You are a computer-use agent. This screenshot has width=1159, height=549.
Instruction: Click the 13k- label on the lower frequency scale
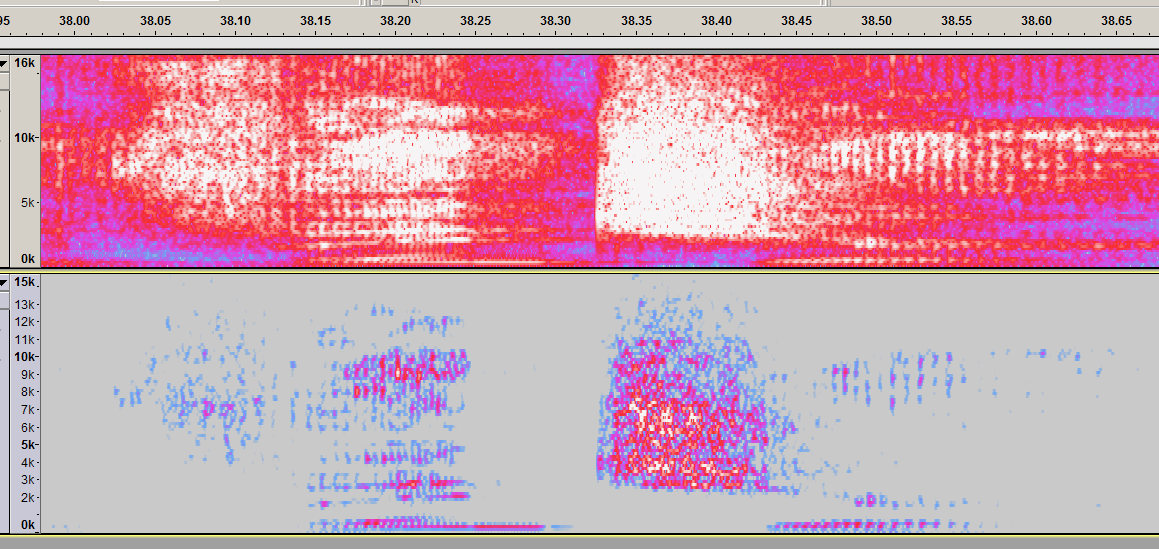click(27, 304)
